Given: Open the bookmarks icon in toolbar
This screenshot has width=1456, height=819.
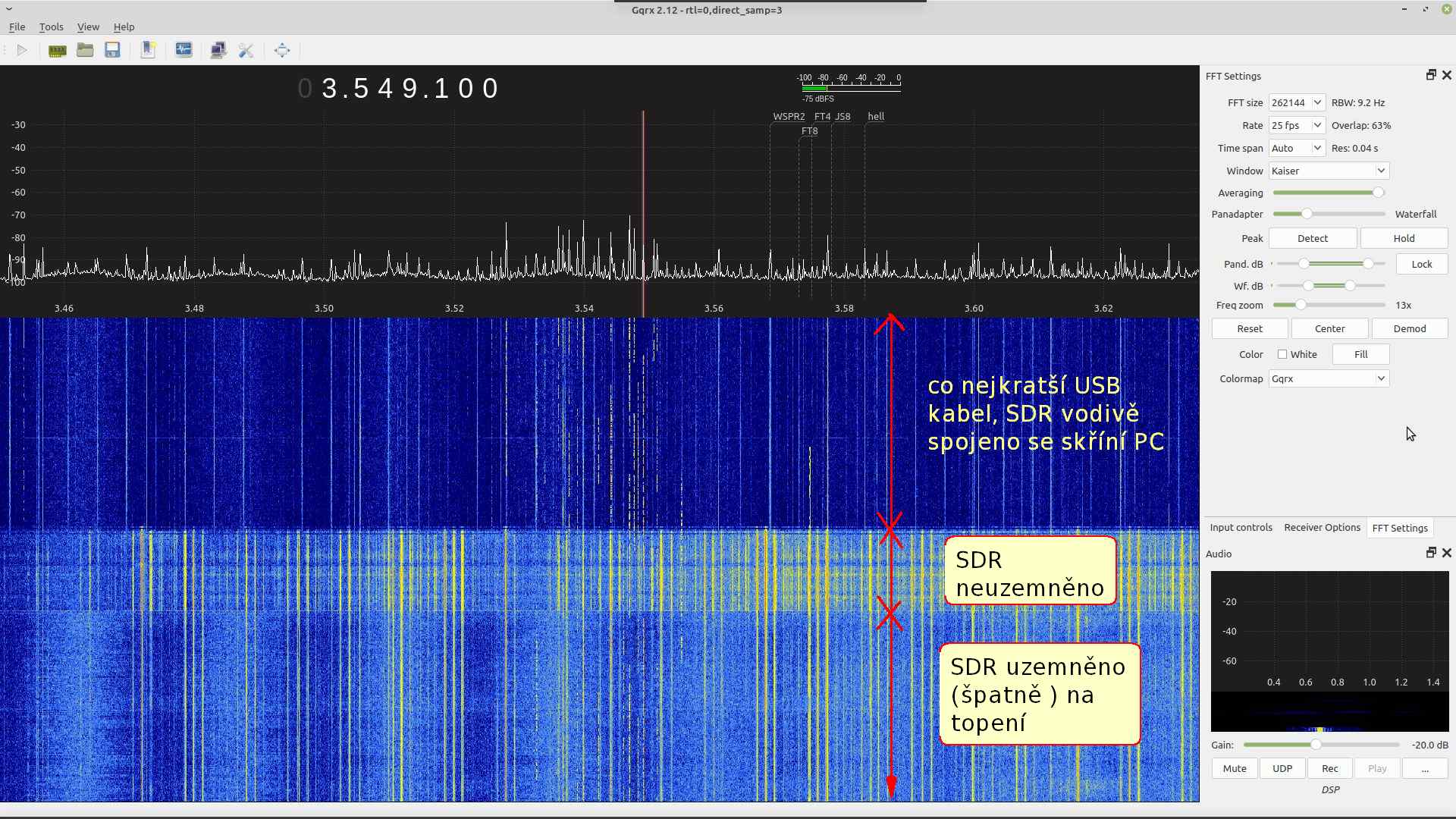Looking at the screenshot, I should pos(148,50).
